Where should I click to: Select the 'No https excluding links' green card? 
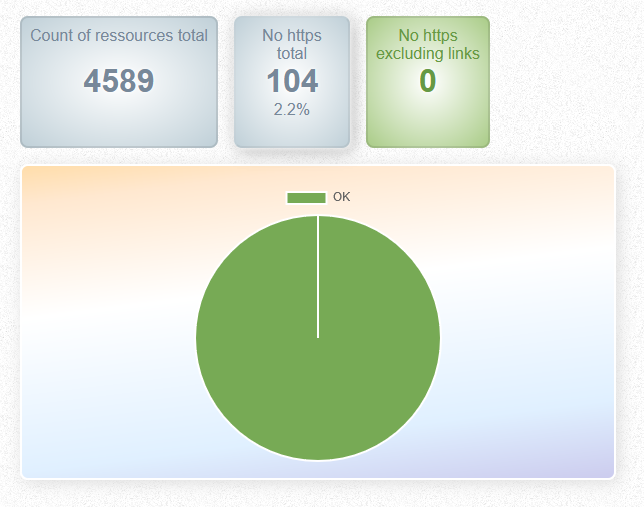pos(428,82)
